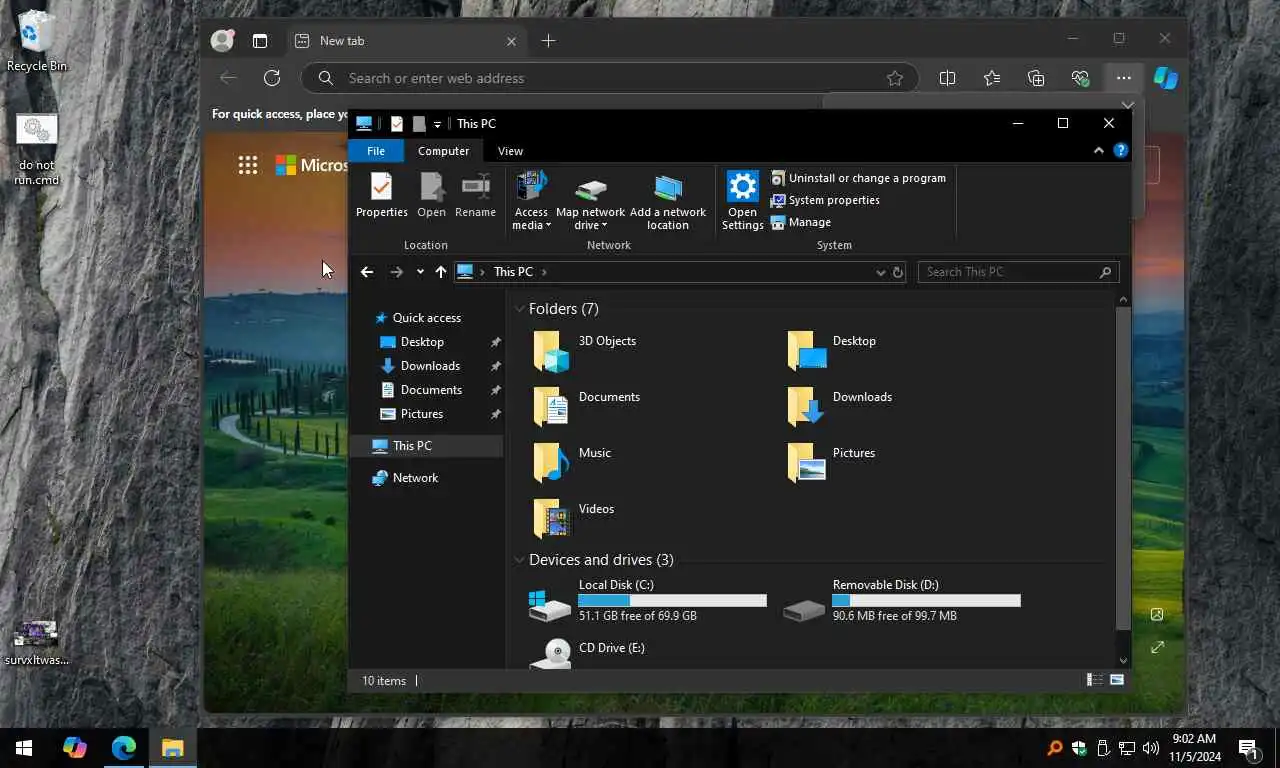Open Edge split screen icon
1280x768 pixels.
[x=947, y=78]
